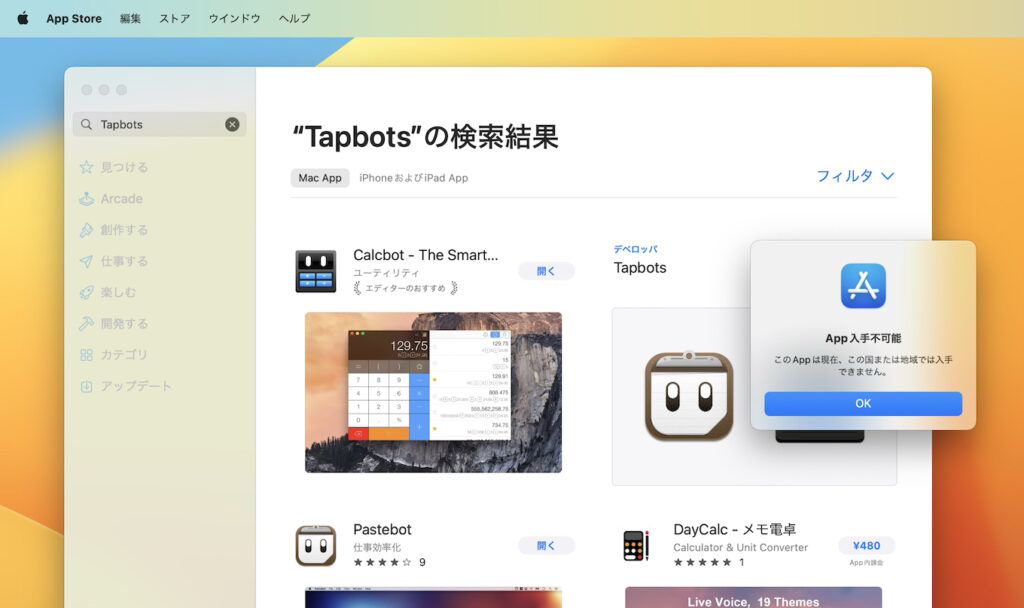
Task: Click the Calcbot app icon
Action: point(316,270)
